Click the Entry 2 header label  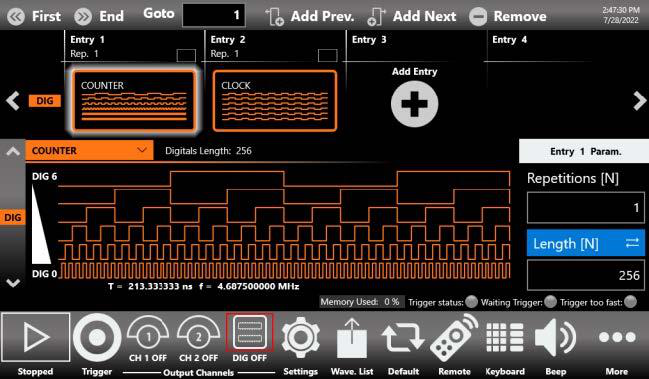pyautogui.click(x=228, y=40)
